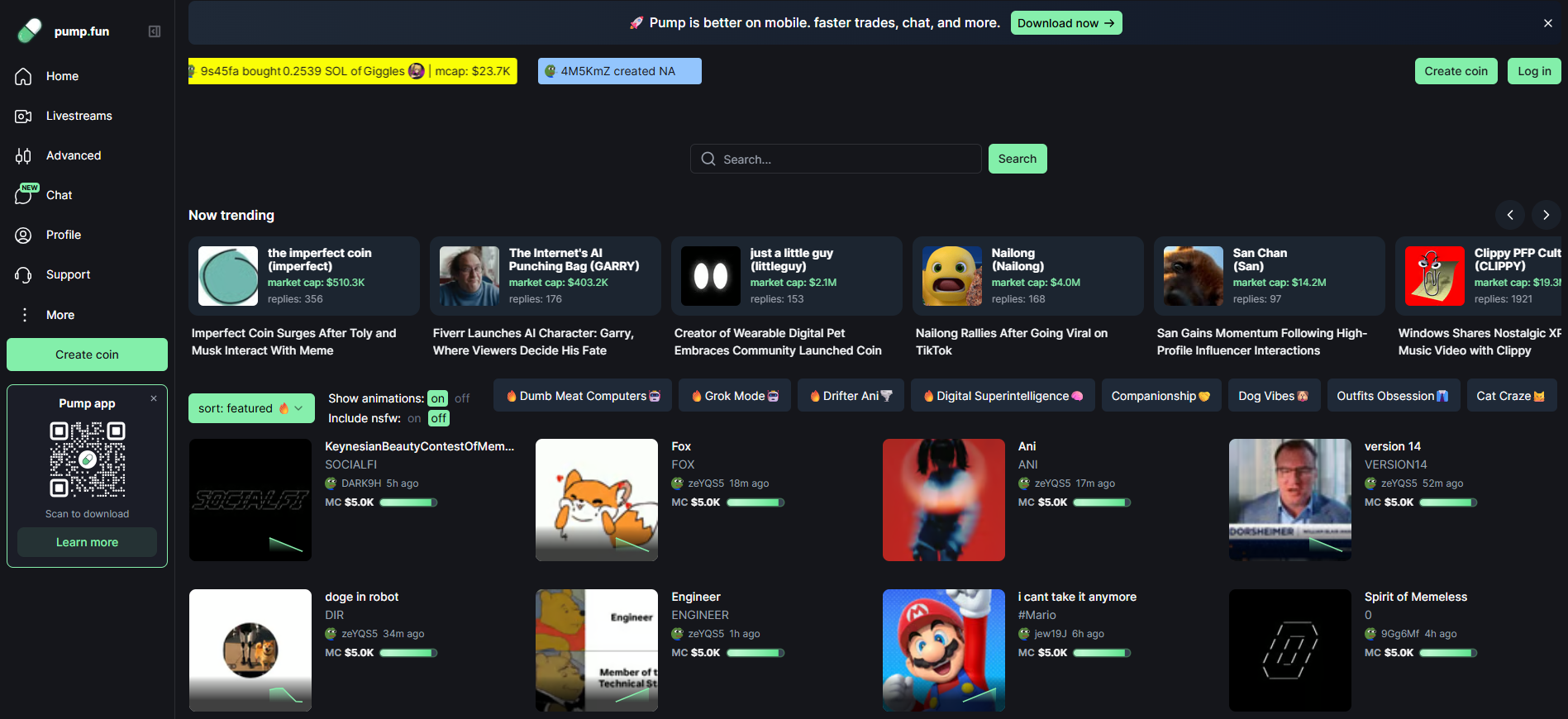Click the Download now banner button
The image size is (1568, 719).
[x=1065, y=23]
